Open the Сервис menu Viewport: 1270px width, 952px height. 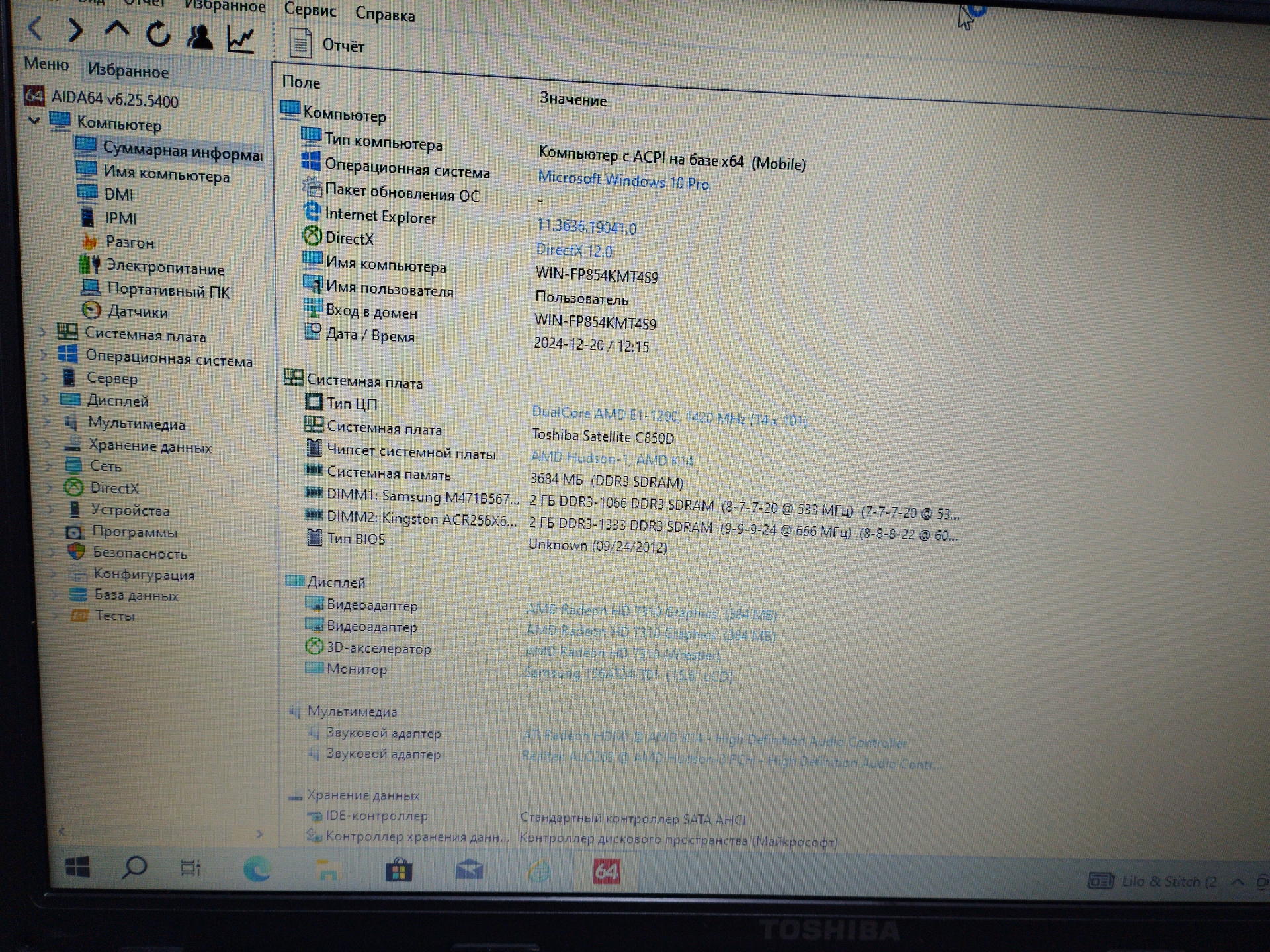tap(310, 10)
